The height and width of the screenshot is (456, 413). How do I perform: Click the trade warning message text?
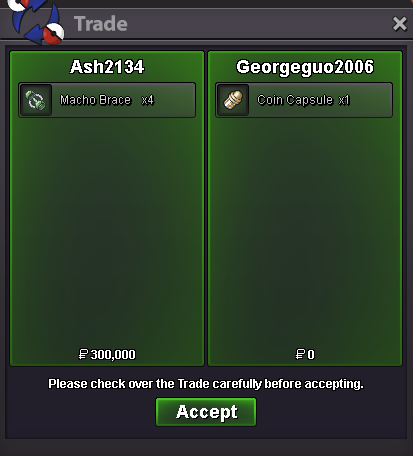click(206, 384)
